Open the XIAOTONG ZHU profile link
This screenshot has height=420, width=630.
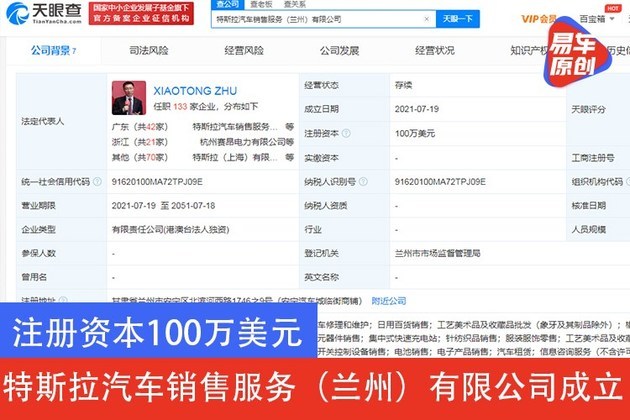tap(195, 91)
